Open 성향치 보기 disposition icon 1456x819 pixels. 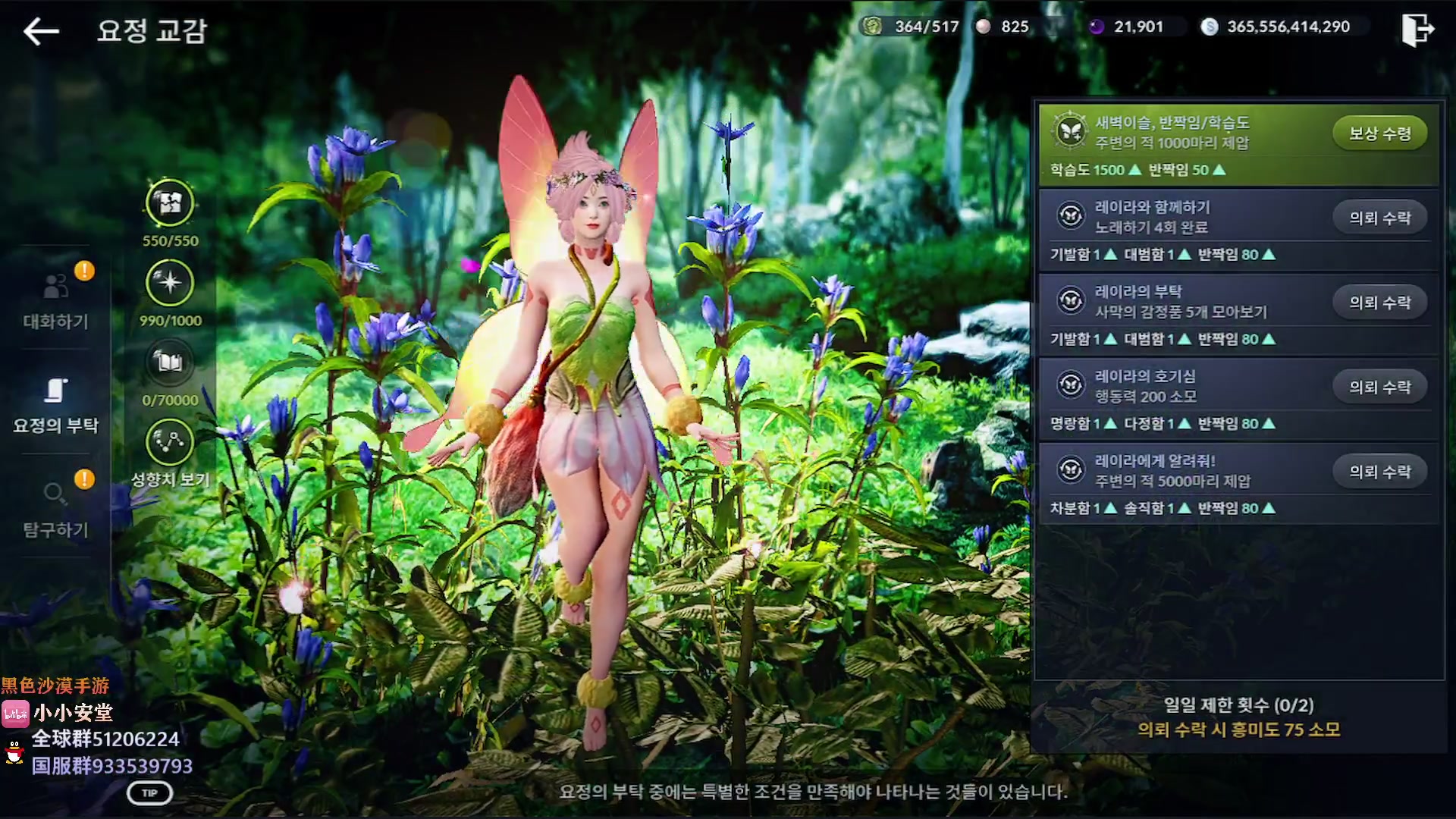(x=170, y=442)
